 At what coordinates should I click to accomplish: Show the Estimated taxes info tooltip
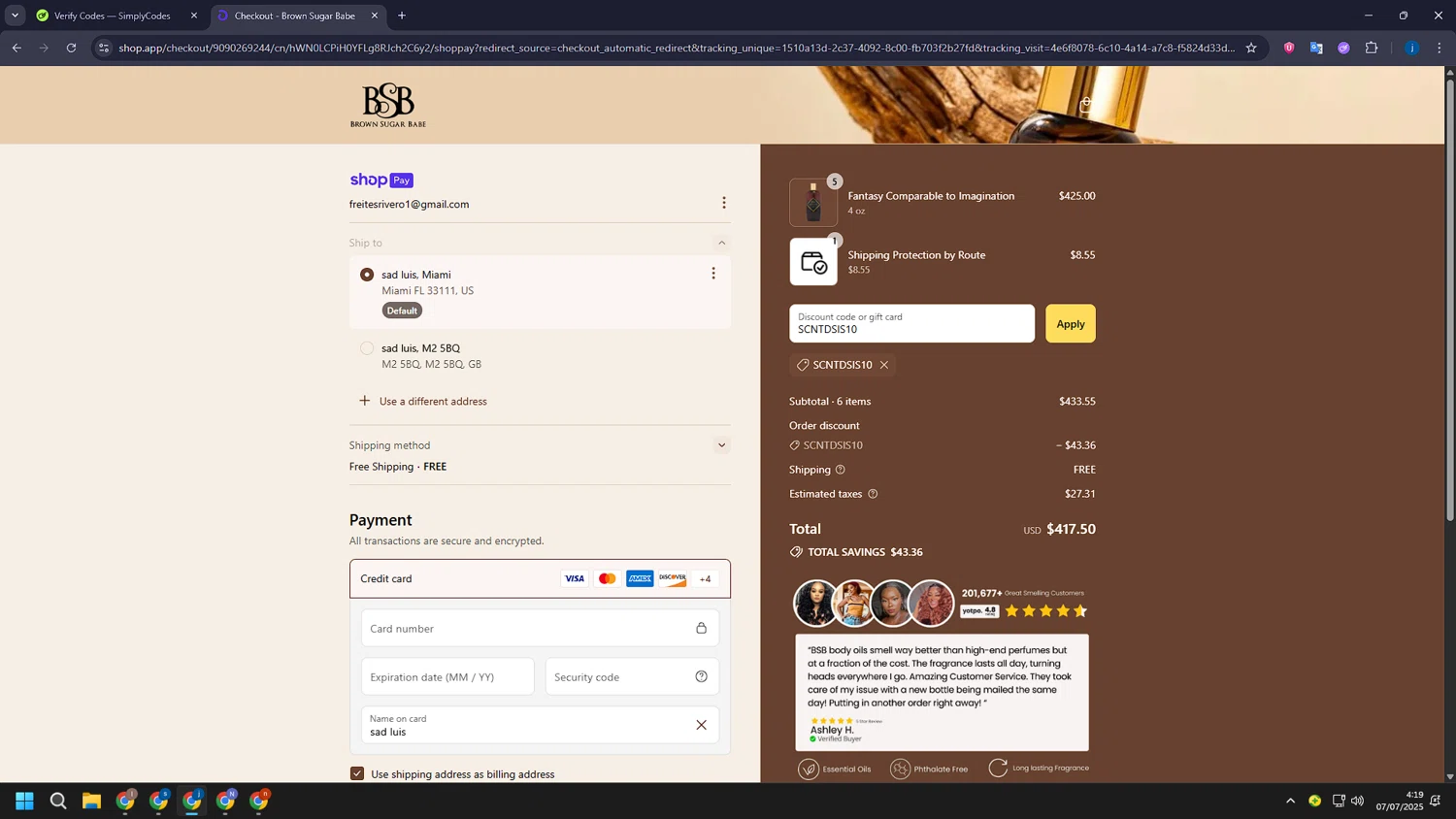(873, 494)
